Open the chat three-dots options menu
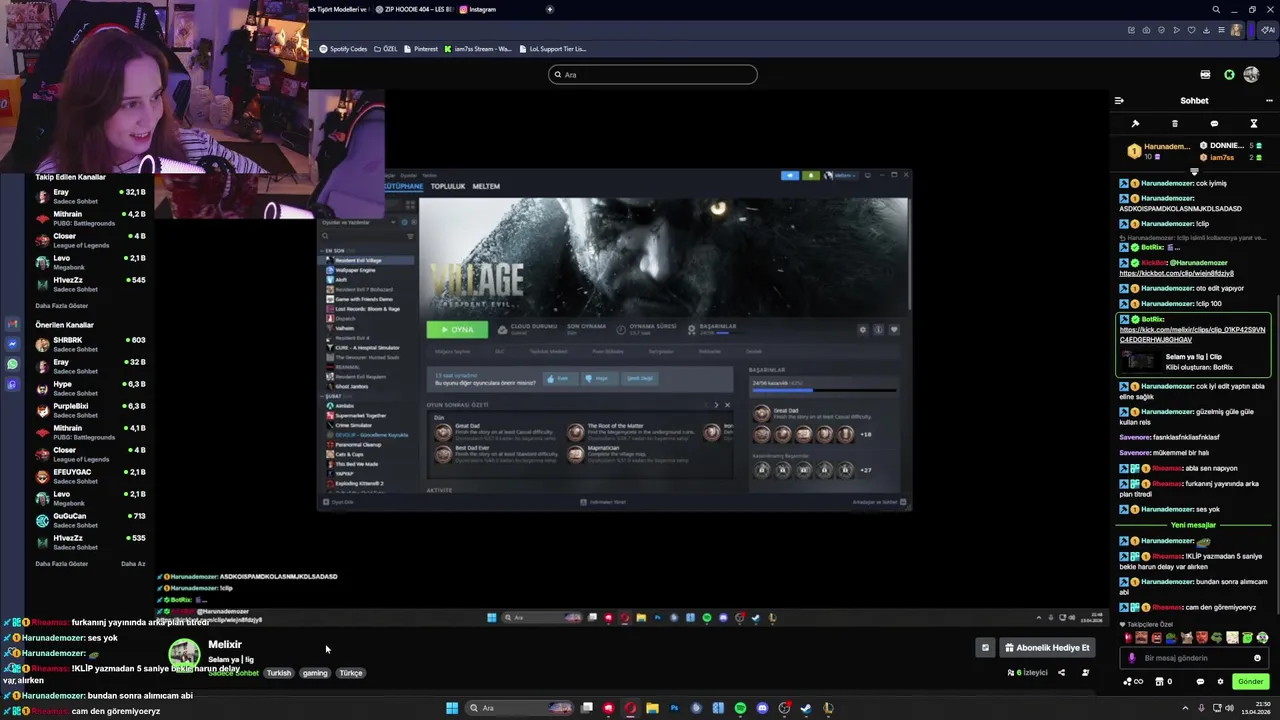Viewport: 1280px width, 720px height. point(1269,100)
